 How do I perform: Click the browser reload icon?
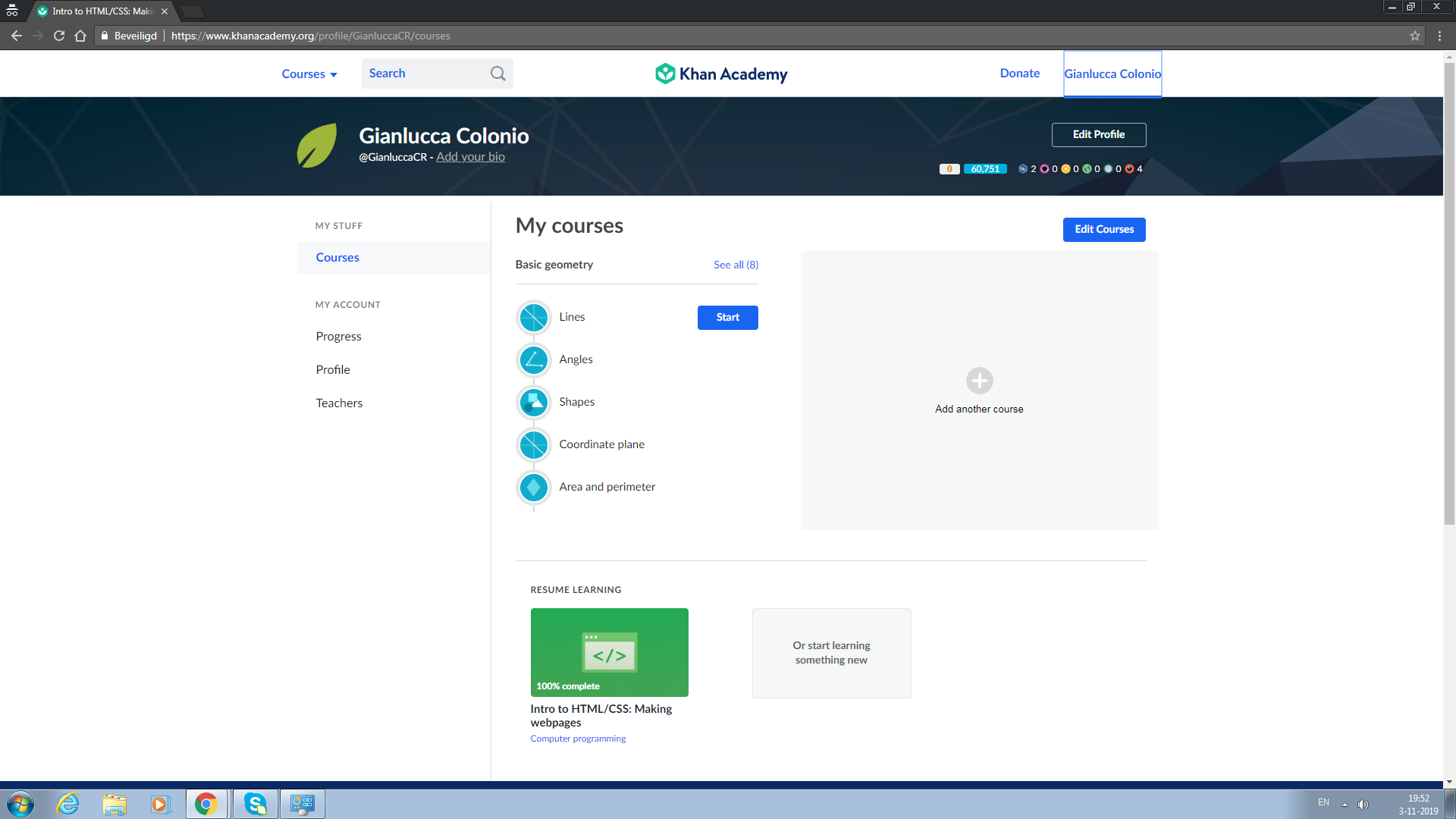pyautogui.click(x=59, y=36)
